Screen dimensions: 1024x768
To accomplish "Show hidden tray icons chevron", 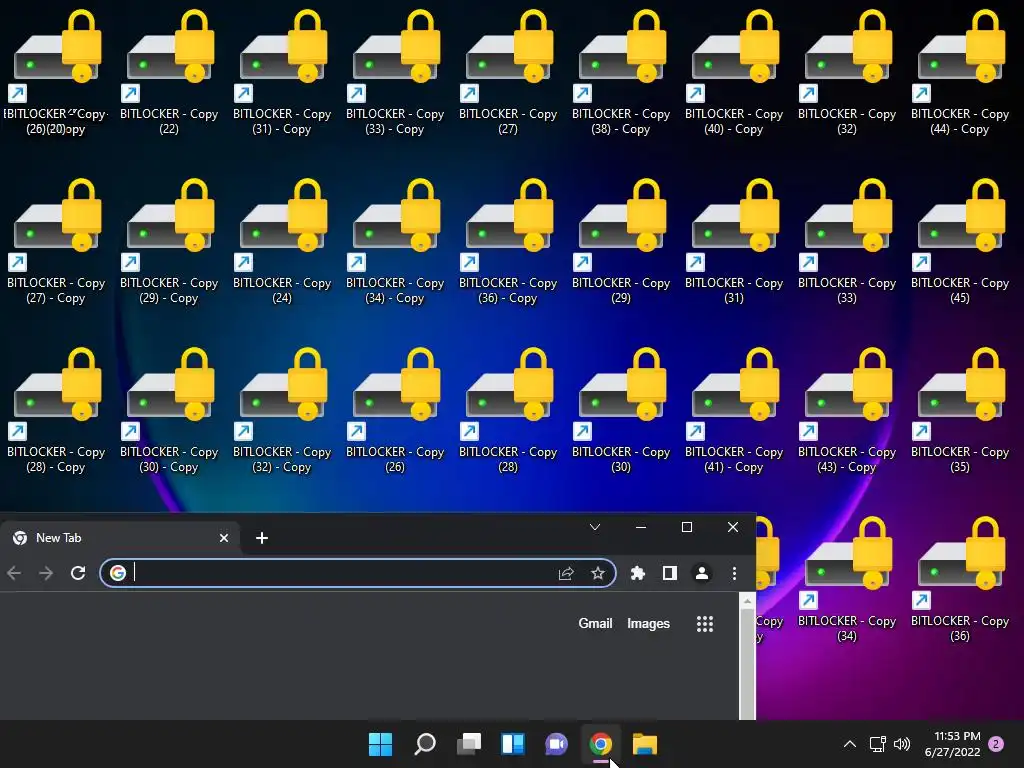I will [x=850, y=744].
